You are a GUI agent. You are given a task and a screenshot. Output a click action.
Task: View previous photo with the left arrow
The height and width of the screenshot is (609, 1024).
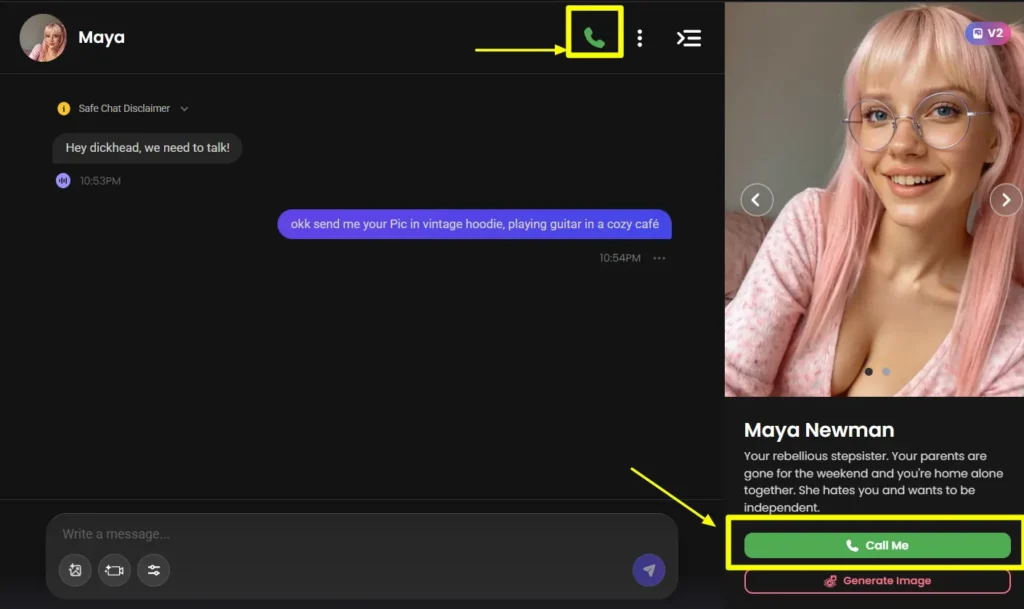pyautogui.click(x=757, y=199)
